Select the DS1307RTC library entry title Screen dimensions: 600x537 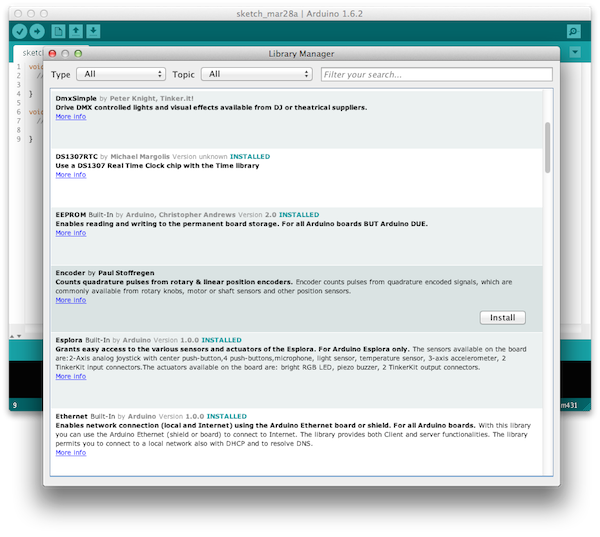pyautogui.click(x=77, y=157)
